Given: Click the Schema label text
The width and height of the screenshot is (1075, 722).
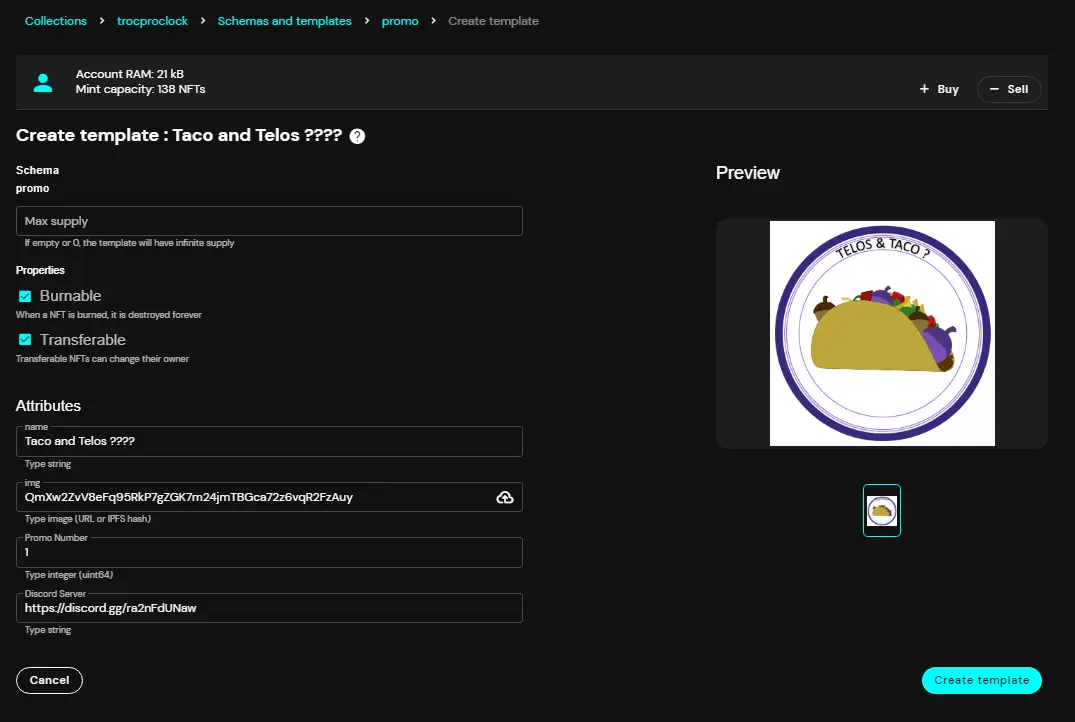Looking at the screenshot, I should [37, 170].
